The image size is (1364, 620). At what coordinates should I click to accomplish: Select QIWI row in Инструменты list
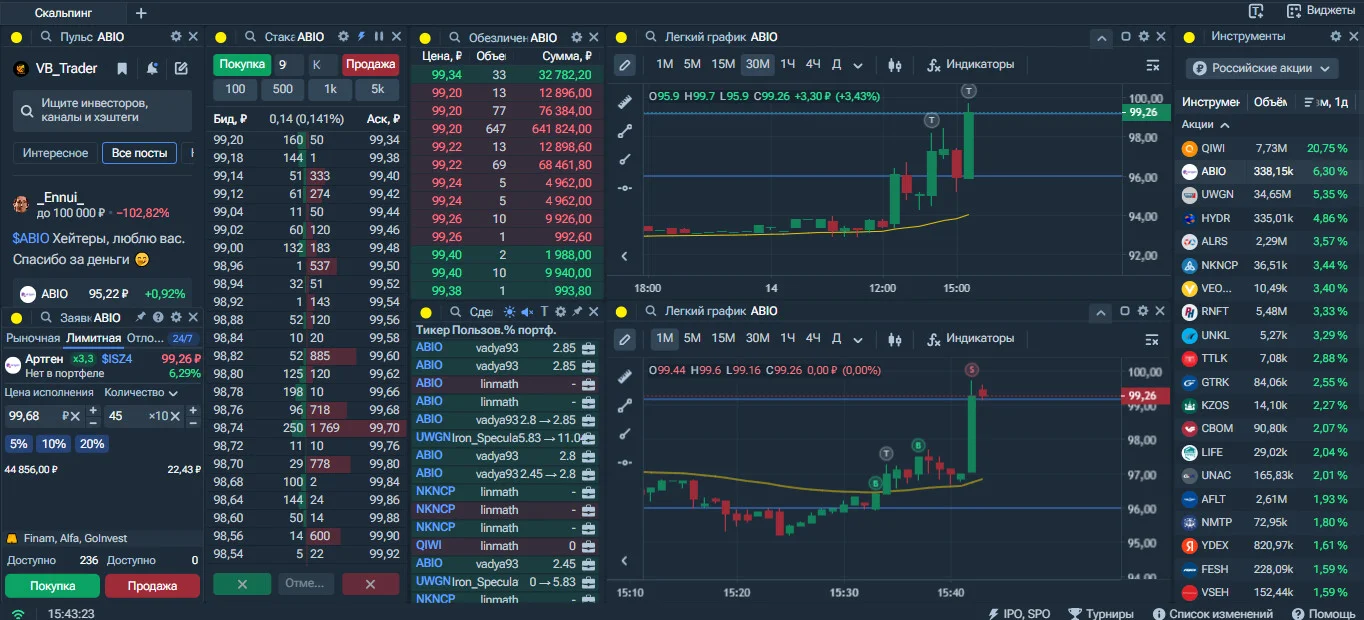(1269, 148)
